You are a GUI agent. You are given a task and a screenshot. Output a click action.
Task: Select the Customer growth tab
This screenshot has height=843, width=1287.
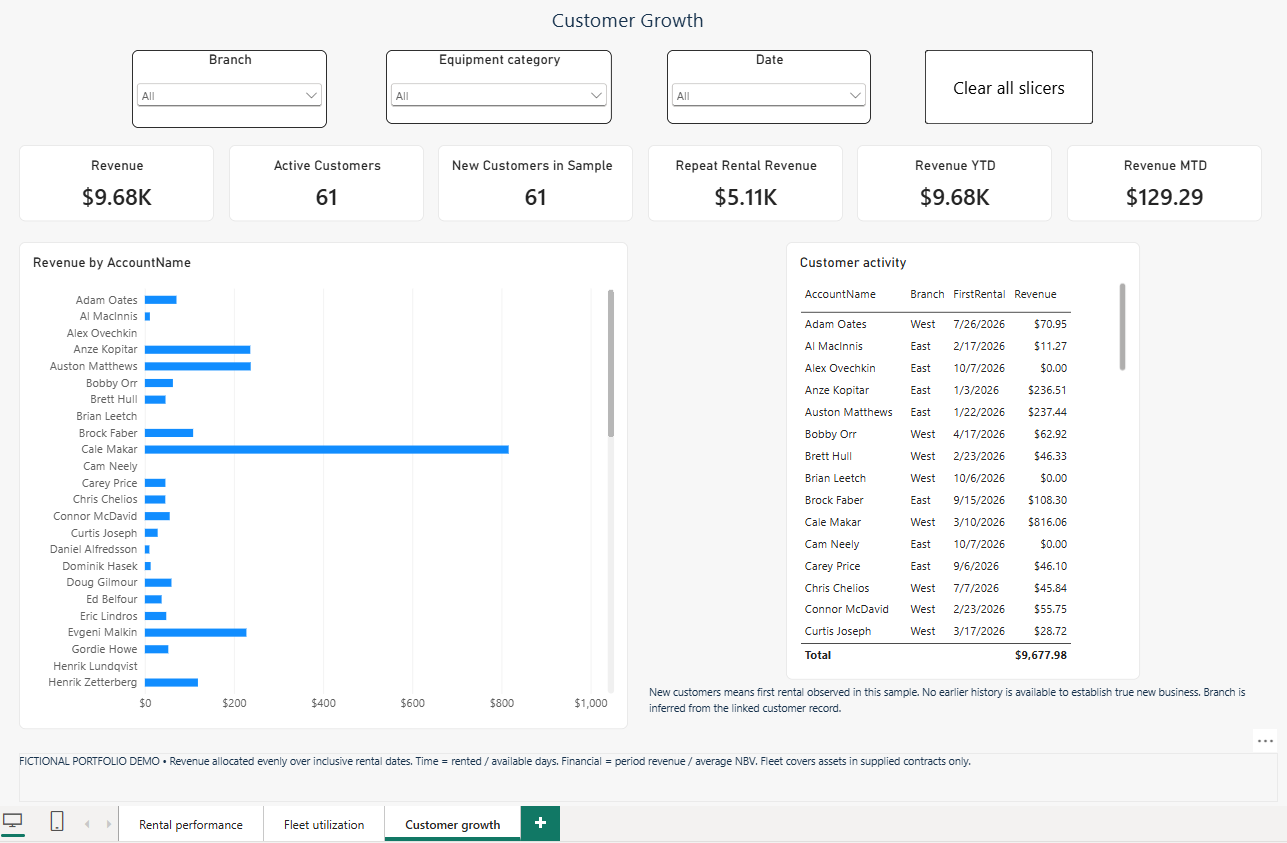(452, 825)
